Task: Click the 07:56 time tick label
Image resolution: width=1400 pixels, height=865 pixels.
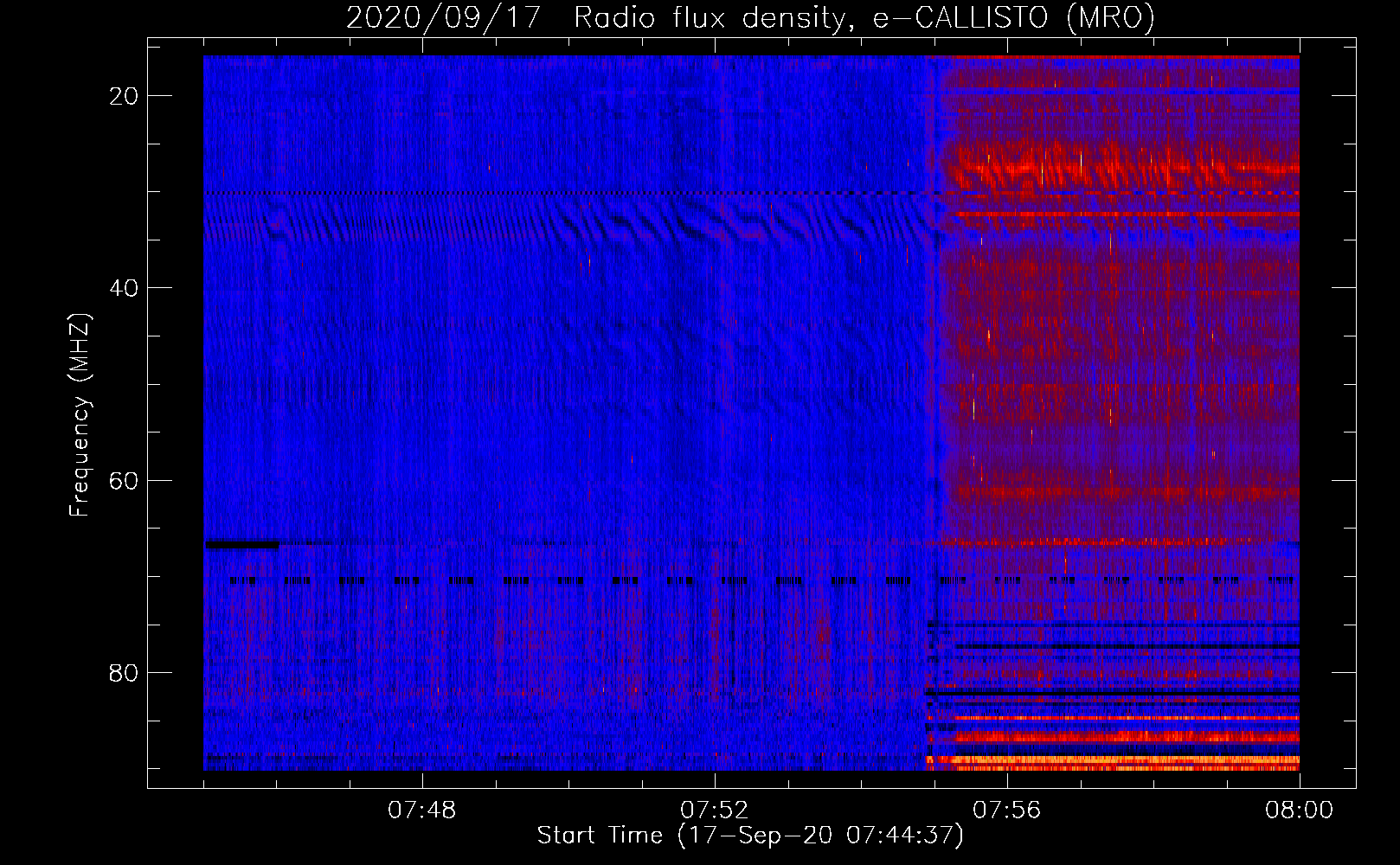Action: 1007,811
